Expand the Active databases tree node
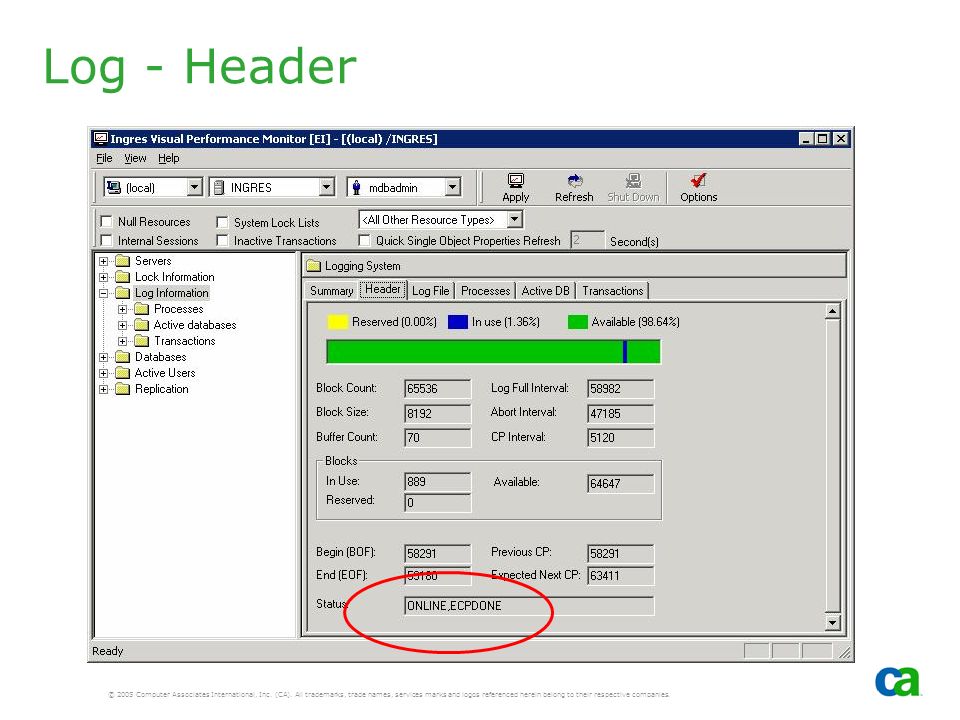 (122, 325)
